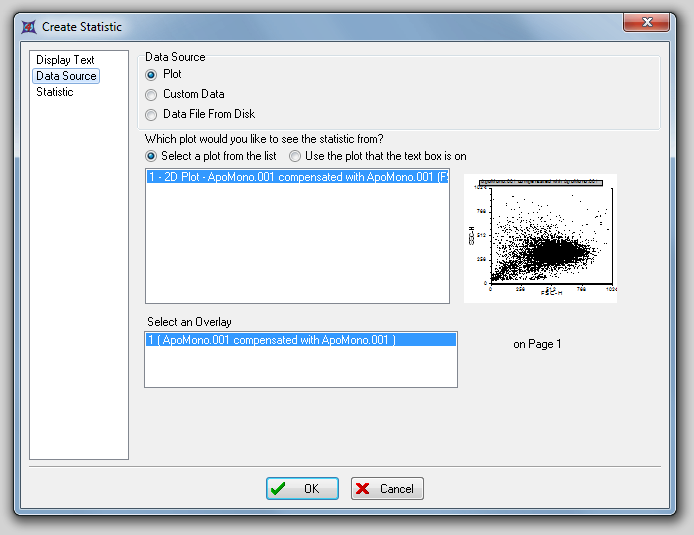The width and height of the screenshot is (694, 535).
Task: Select the Plot data source radio button
Action: 151,75
